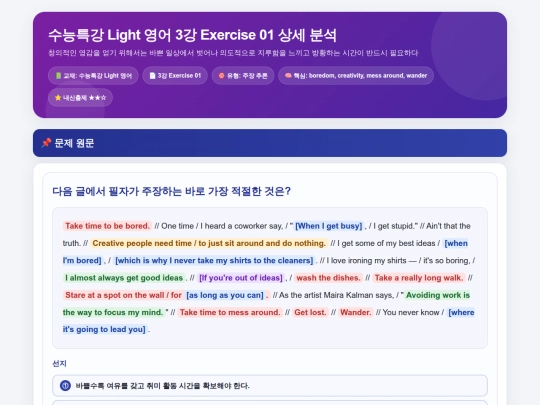Click the 선지 label above the options

click(x=59, y=364)
